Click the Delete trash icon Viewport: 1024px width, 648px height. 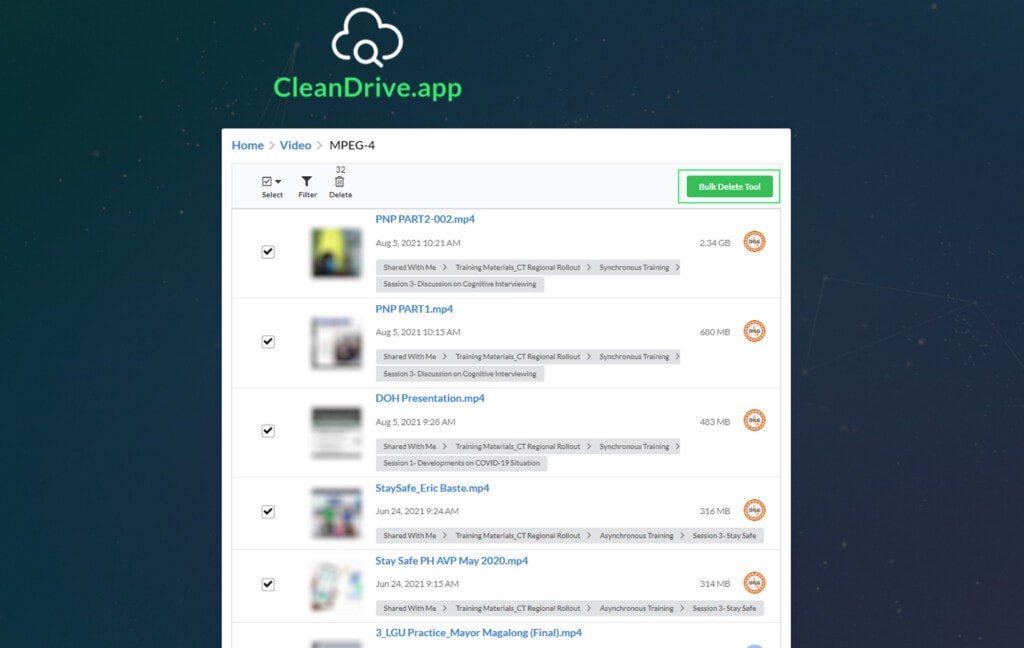point(340,182)
